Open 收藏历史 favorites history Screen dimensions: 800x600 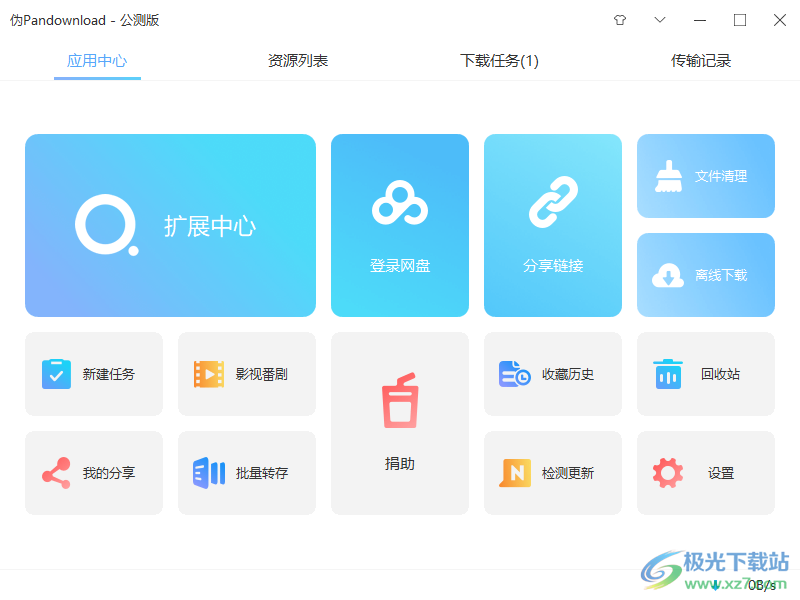[552, 373]
